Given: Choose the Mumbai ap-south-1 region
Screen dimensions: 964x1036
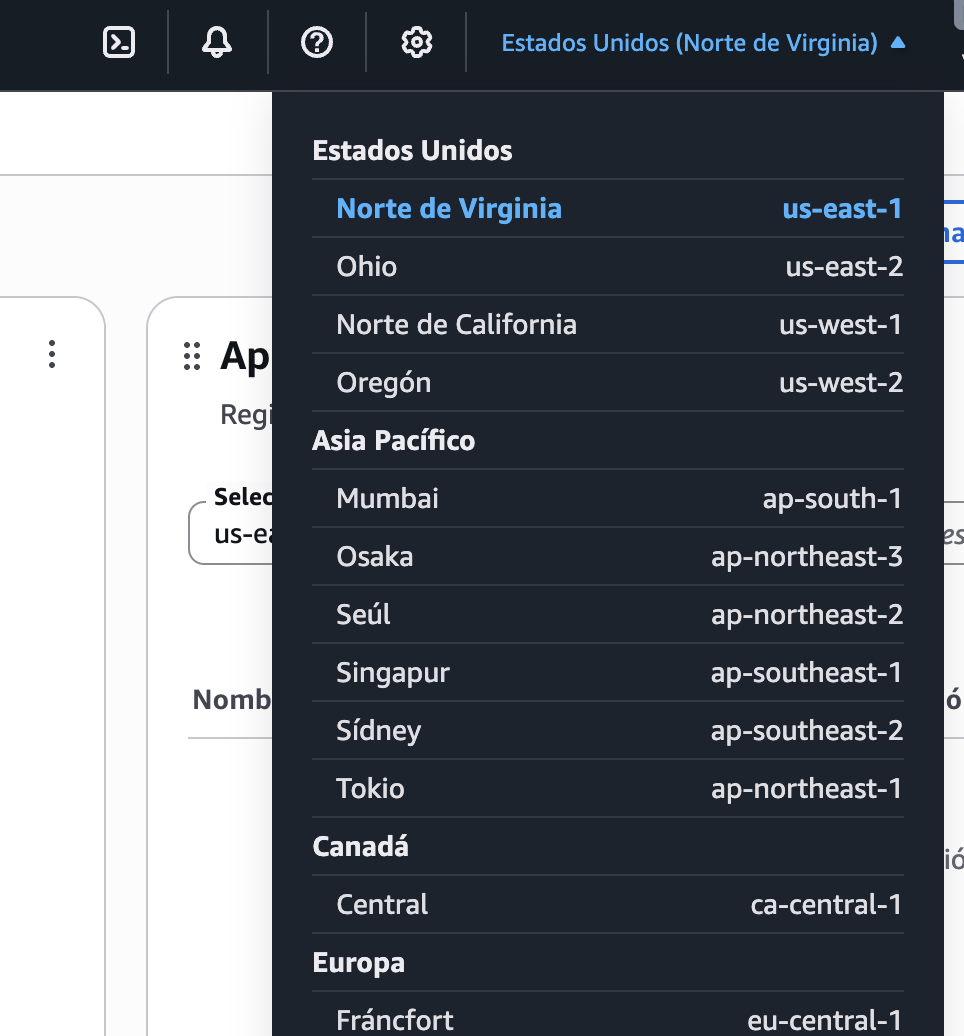Looking at the screenshot, I should click(607, 498).
